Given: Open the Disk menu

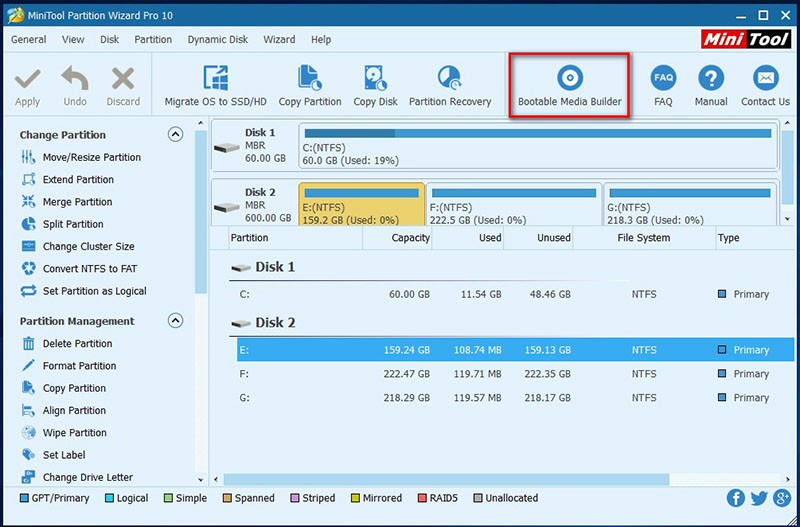Looking at the screenshot, I should tap(109, 39).
